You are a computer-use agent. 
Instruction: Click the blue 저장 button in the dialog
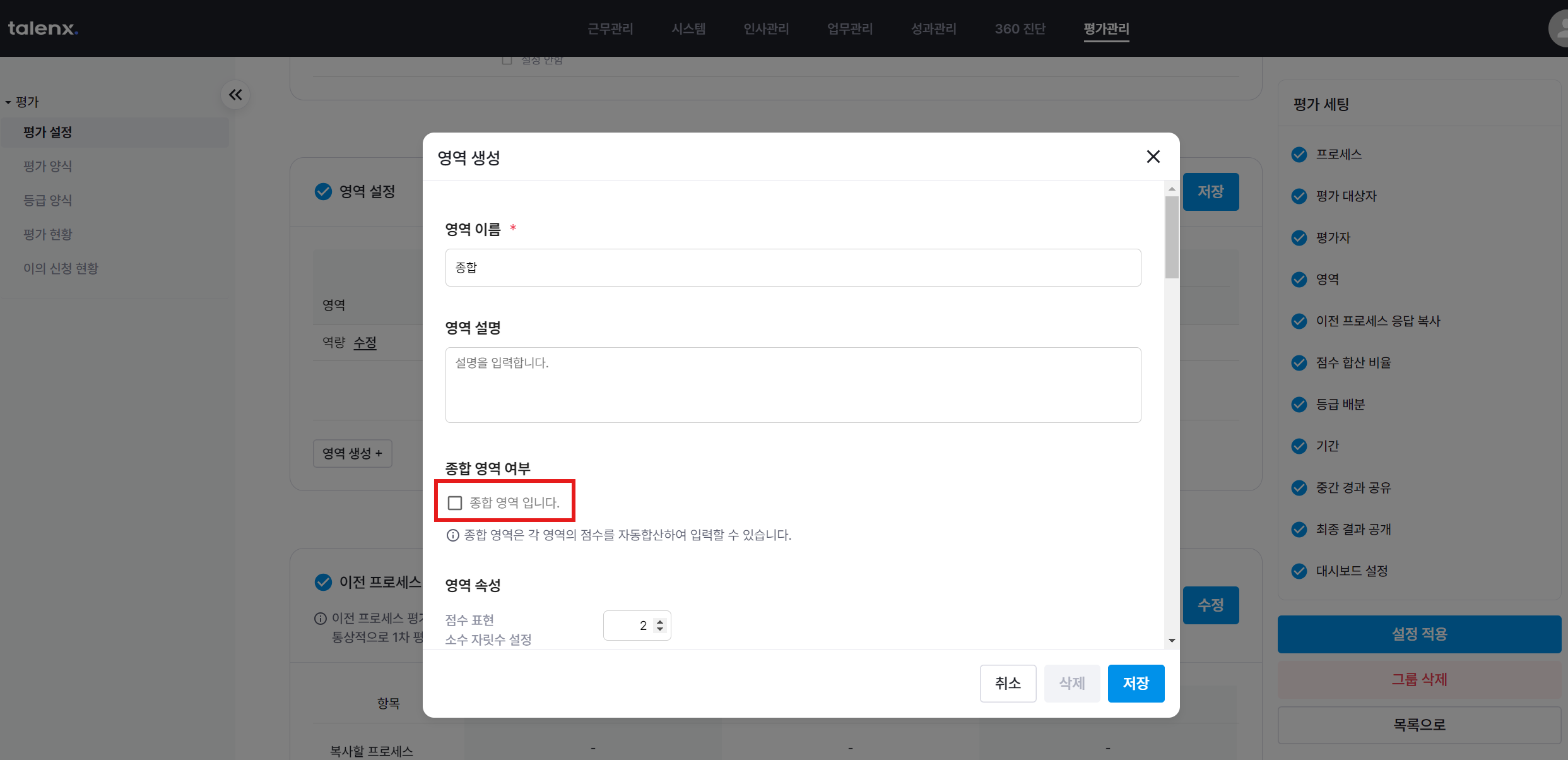click(1136, 683)
